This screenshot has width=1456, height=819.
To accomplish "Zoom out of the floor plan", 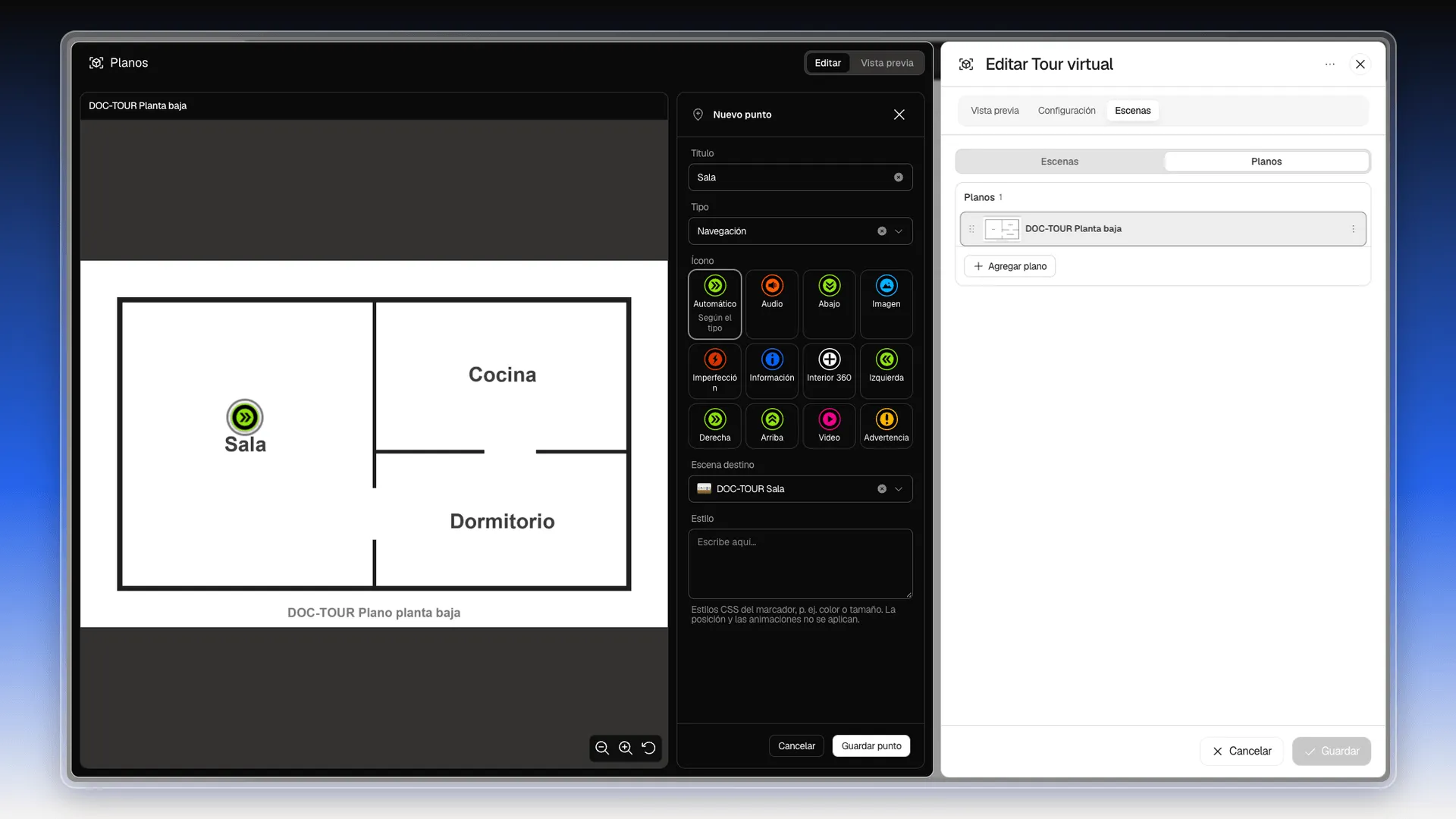I will [x=602, y=748].
